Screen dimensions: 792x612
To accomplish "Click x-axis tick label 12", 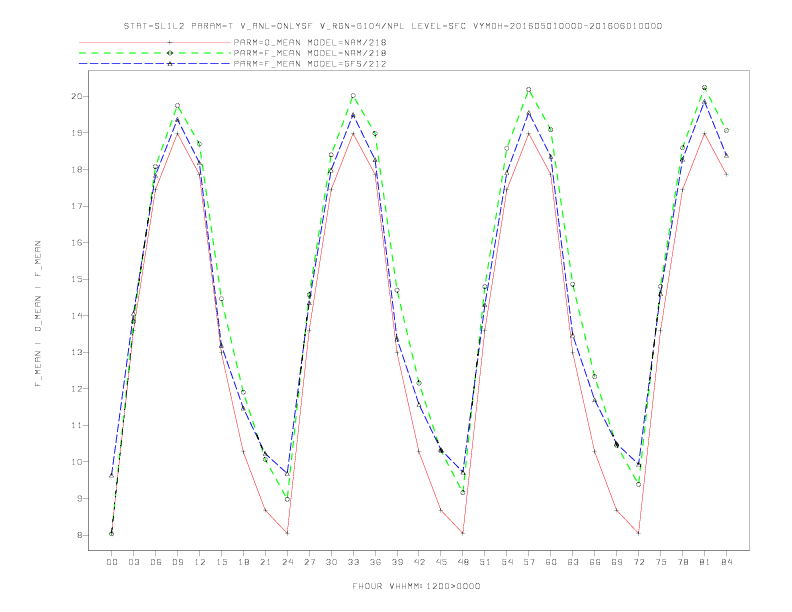I will tap(200, 562).
